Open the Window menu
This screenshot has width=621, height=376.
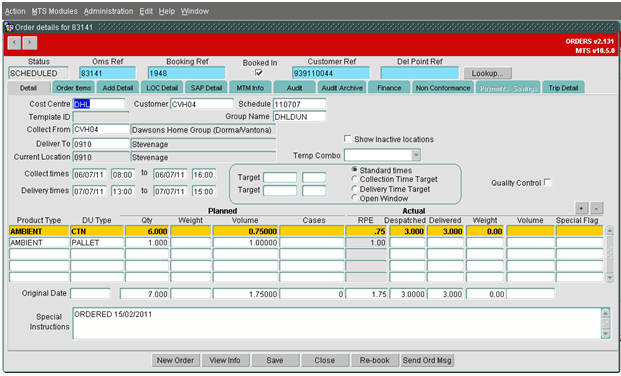coord(195,11)
